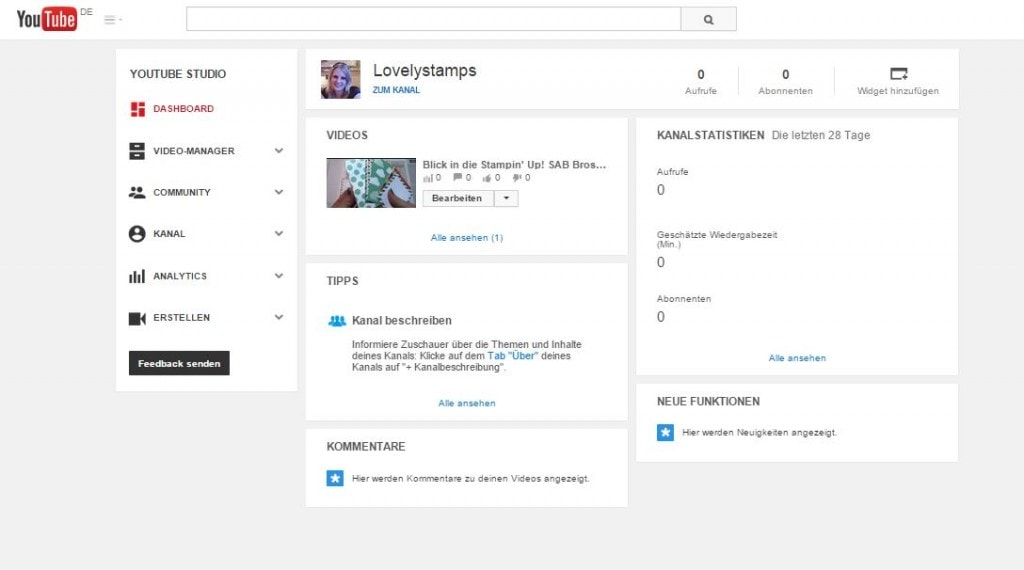Screen dimensions: 1024x570
Task: Click Abonnenten value in Kanalstatistiken
Action: click(x=661, y=317)
